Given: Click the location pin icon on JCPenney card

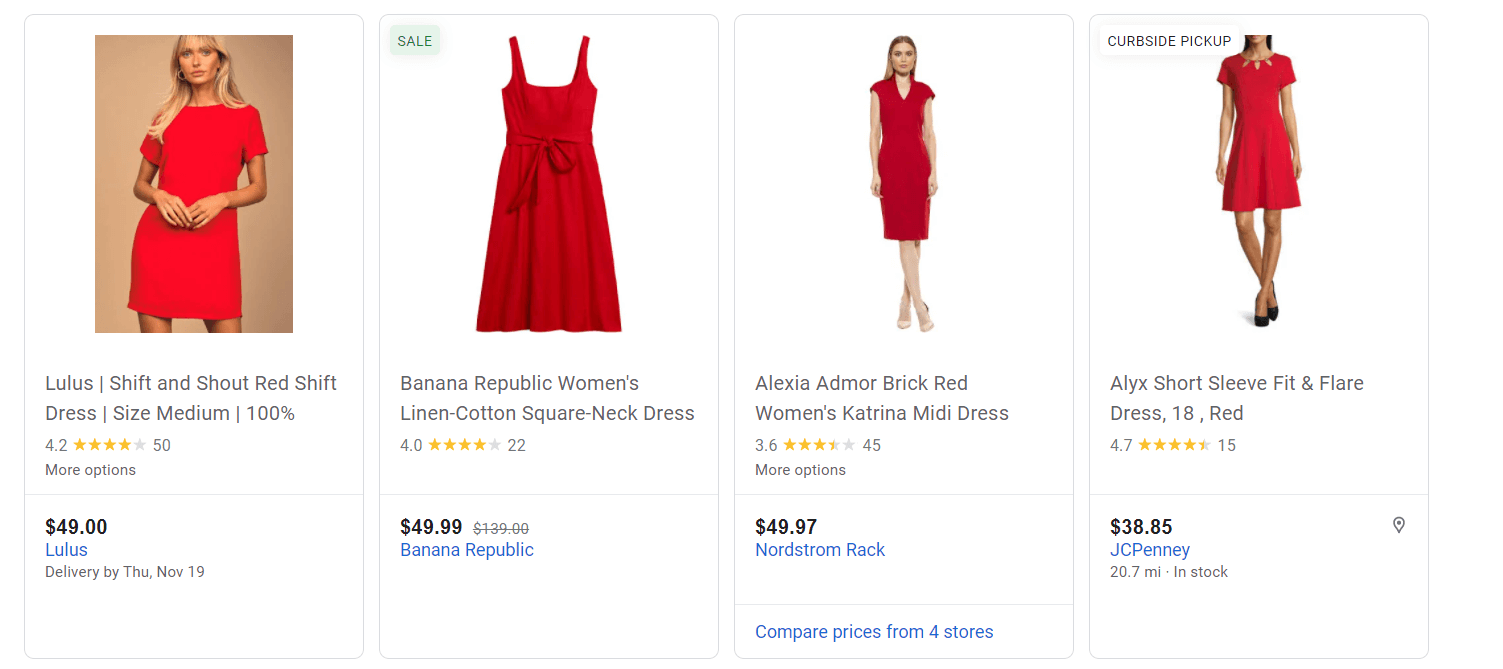Looking at the screenshot, I should 1398,525.
